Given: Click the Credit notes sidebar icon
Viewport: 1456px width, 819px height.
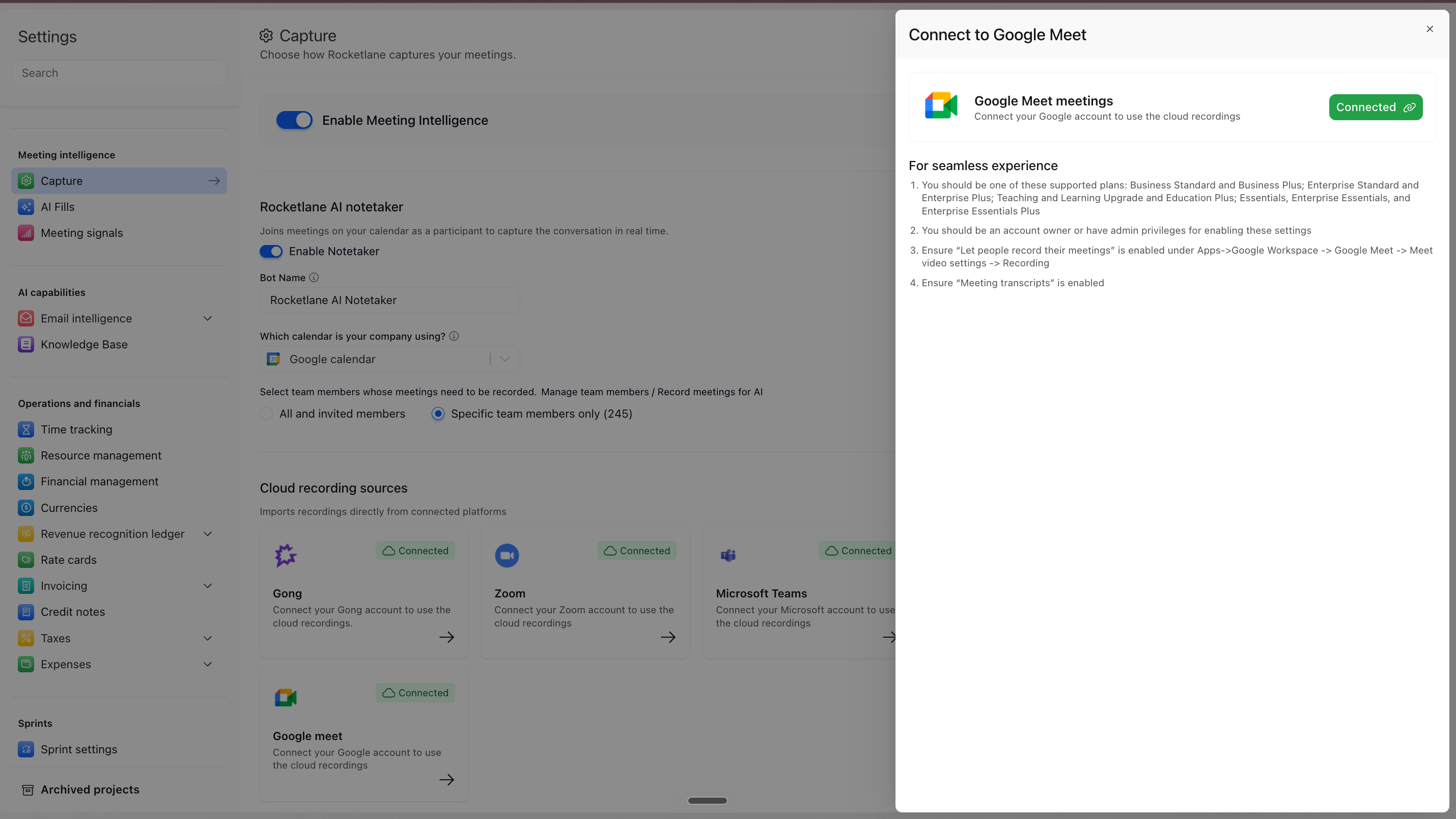Looking at the screenshot, I should [26, 612].
